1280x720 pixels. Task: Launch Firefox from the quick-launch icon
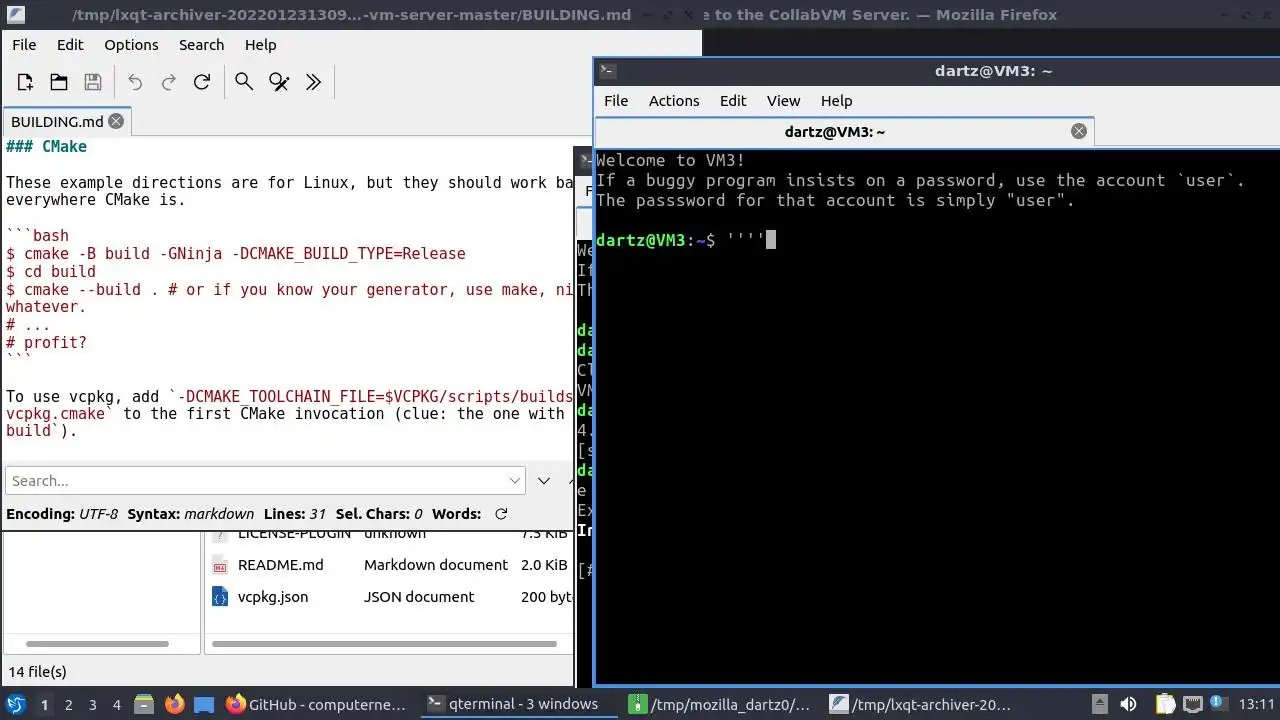tap(174, 704)
